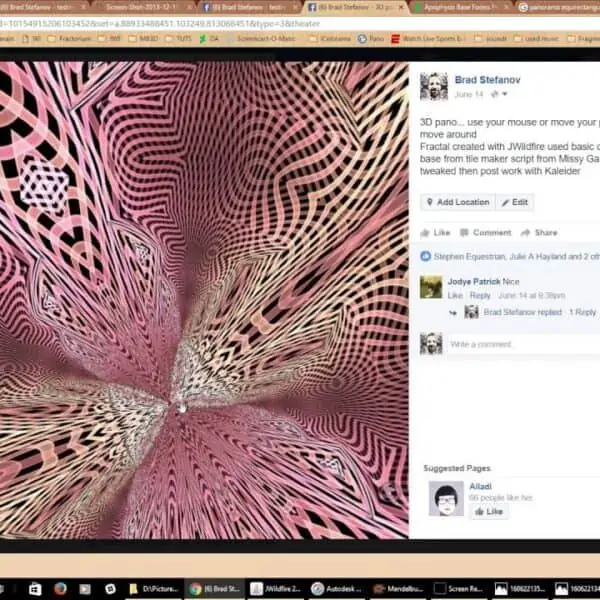This screenshot has width=600, height=600.
Task: Click the speech bubble Comment icon
Action: point(464,233)
